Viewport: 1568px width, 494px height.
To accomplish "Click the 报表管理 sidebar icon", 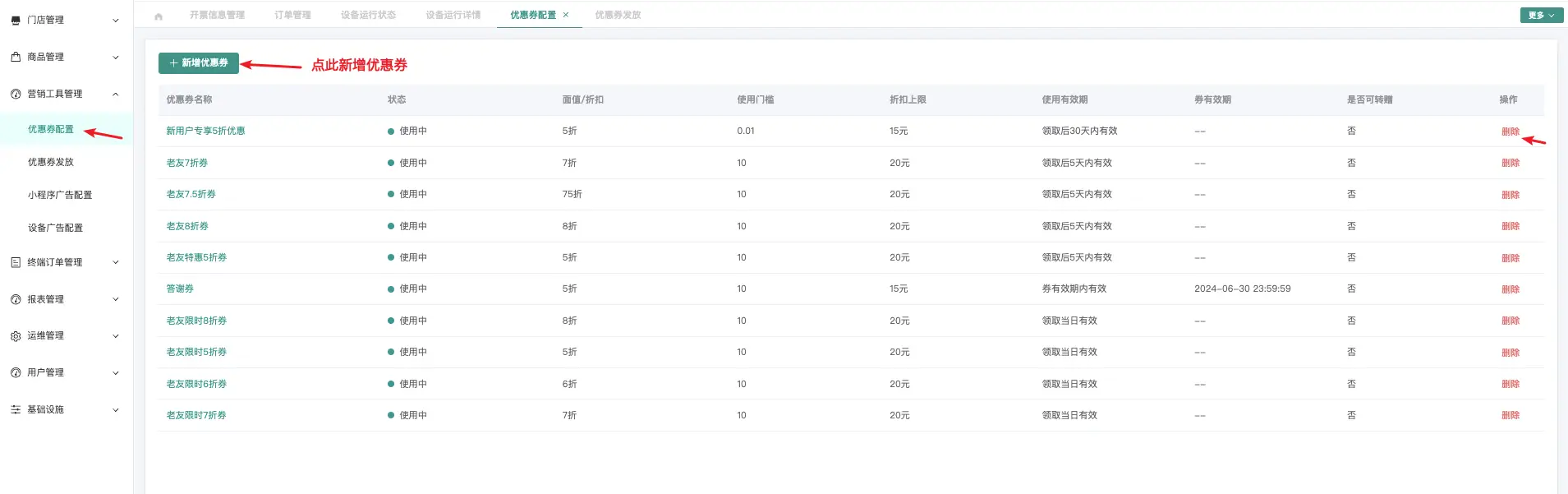I will click(16, 299).
